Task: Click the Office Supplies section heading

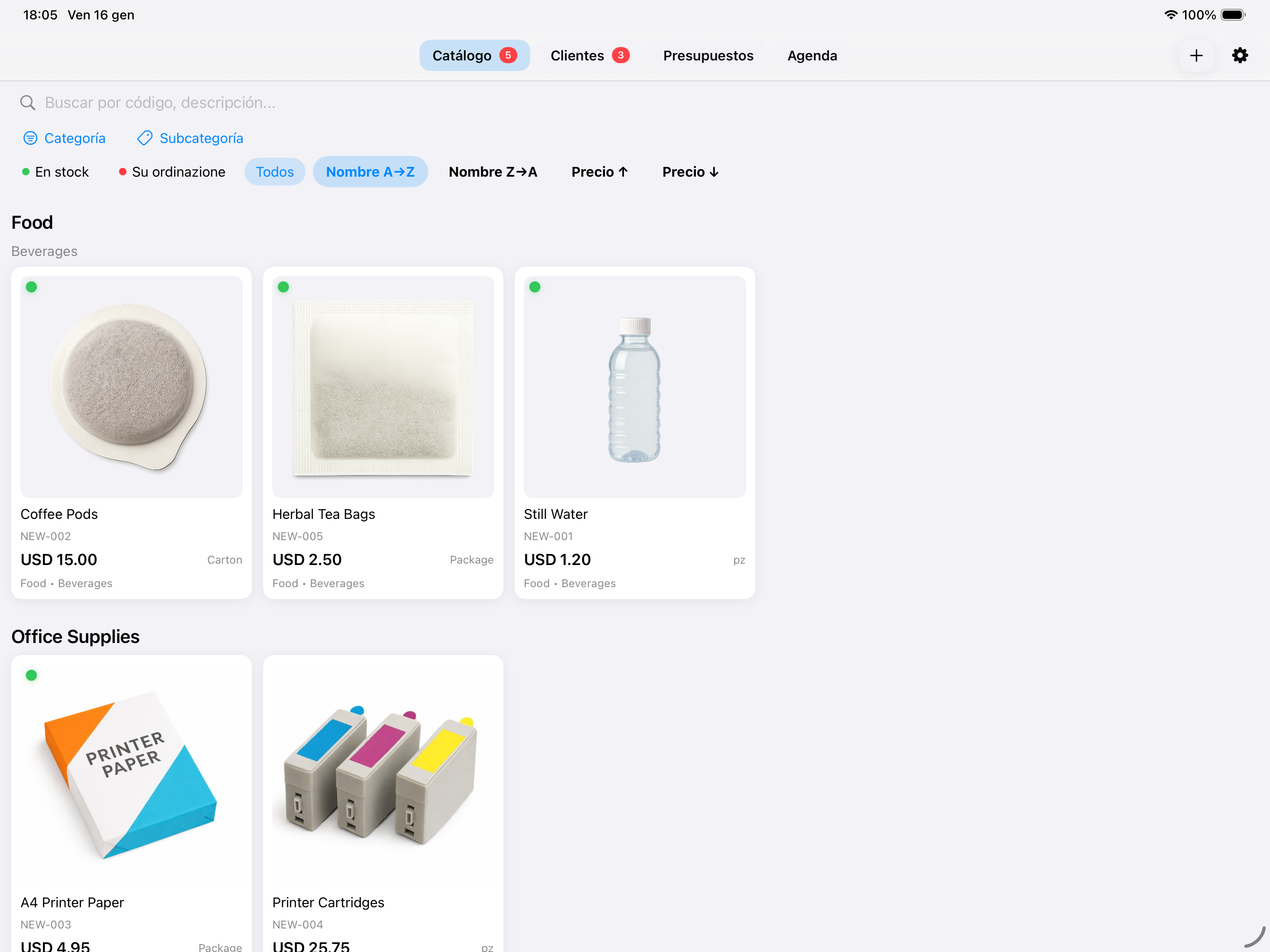Action: [75, 637]
